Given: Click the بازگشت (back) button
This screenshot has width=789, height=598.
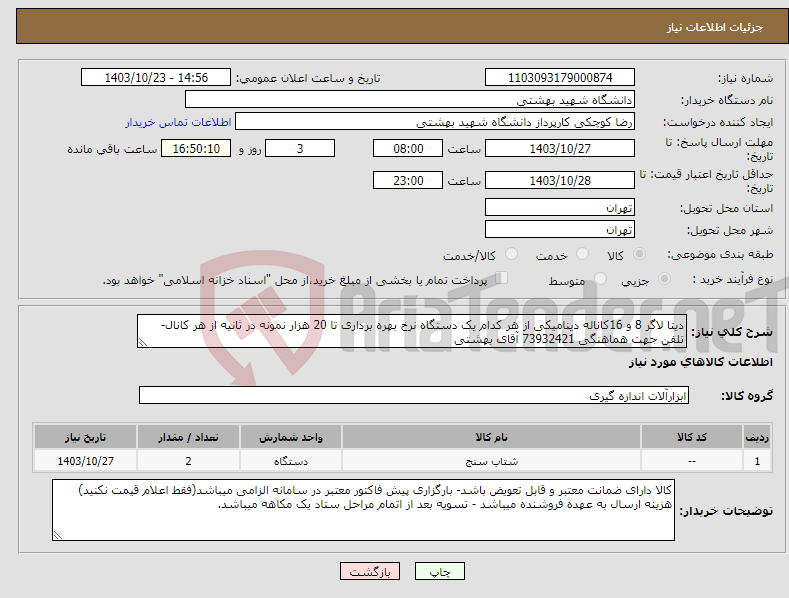Looking at the screenshot, I should point(370,571).
